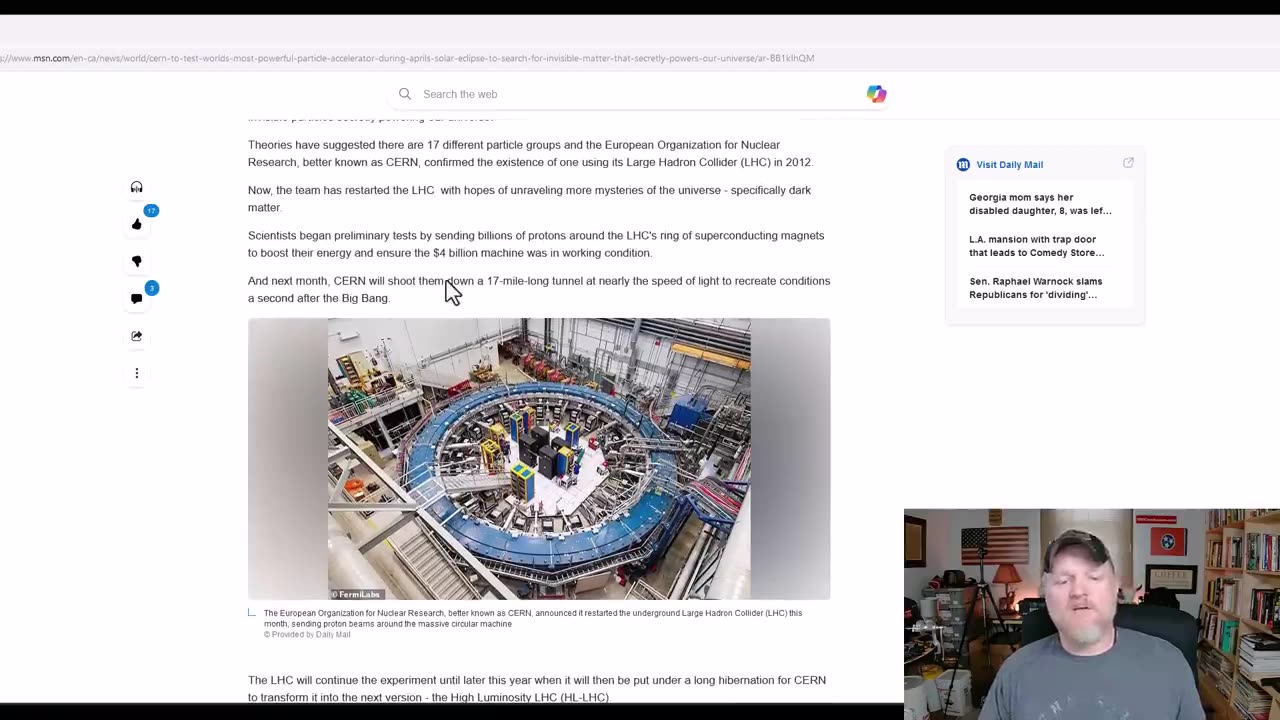This screenshot has width=1280, height=720.
Task: Click the presenter webcam video overlay
Action: [x=1091, y=614]
